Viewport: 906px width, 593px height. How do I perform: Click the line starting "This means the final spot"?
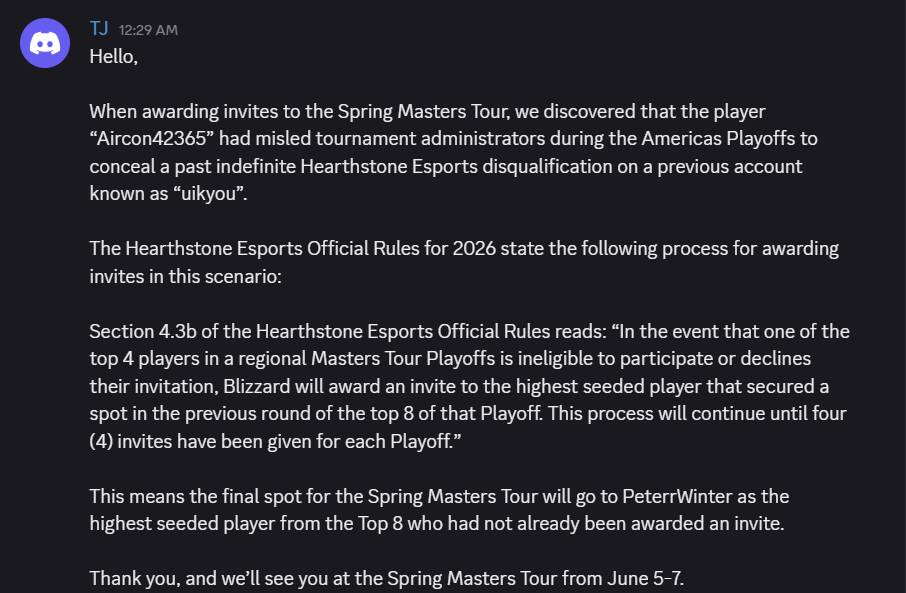tap(439, 496)
